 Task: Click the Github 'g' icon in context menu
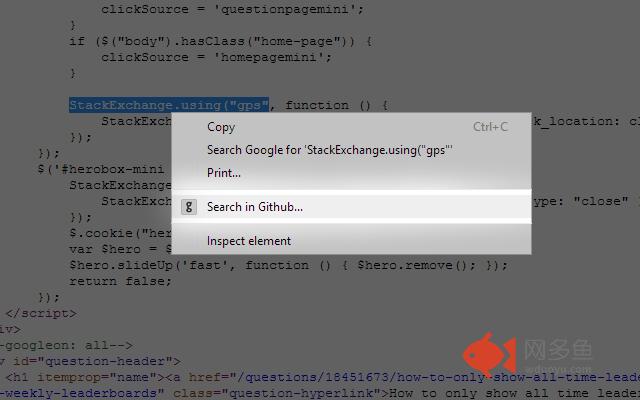[189, 207]
